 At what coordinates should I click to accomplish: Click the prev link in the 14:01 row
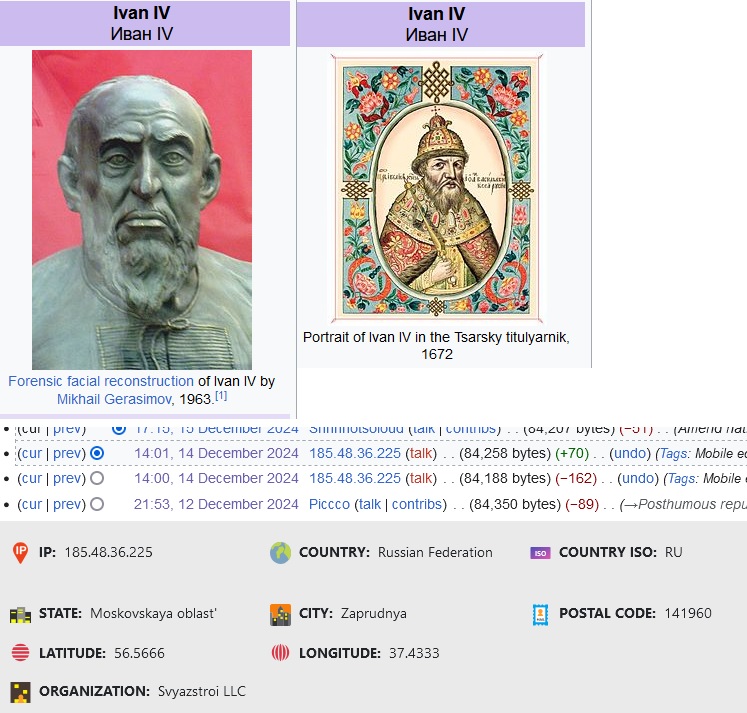(x=67, y=453)
